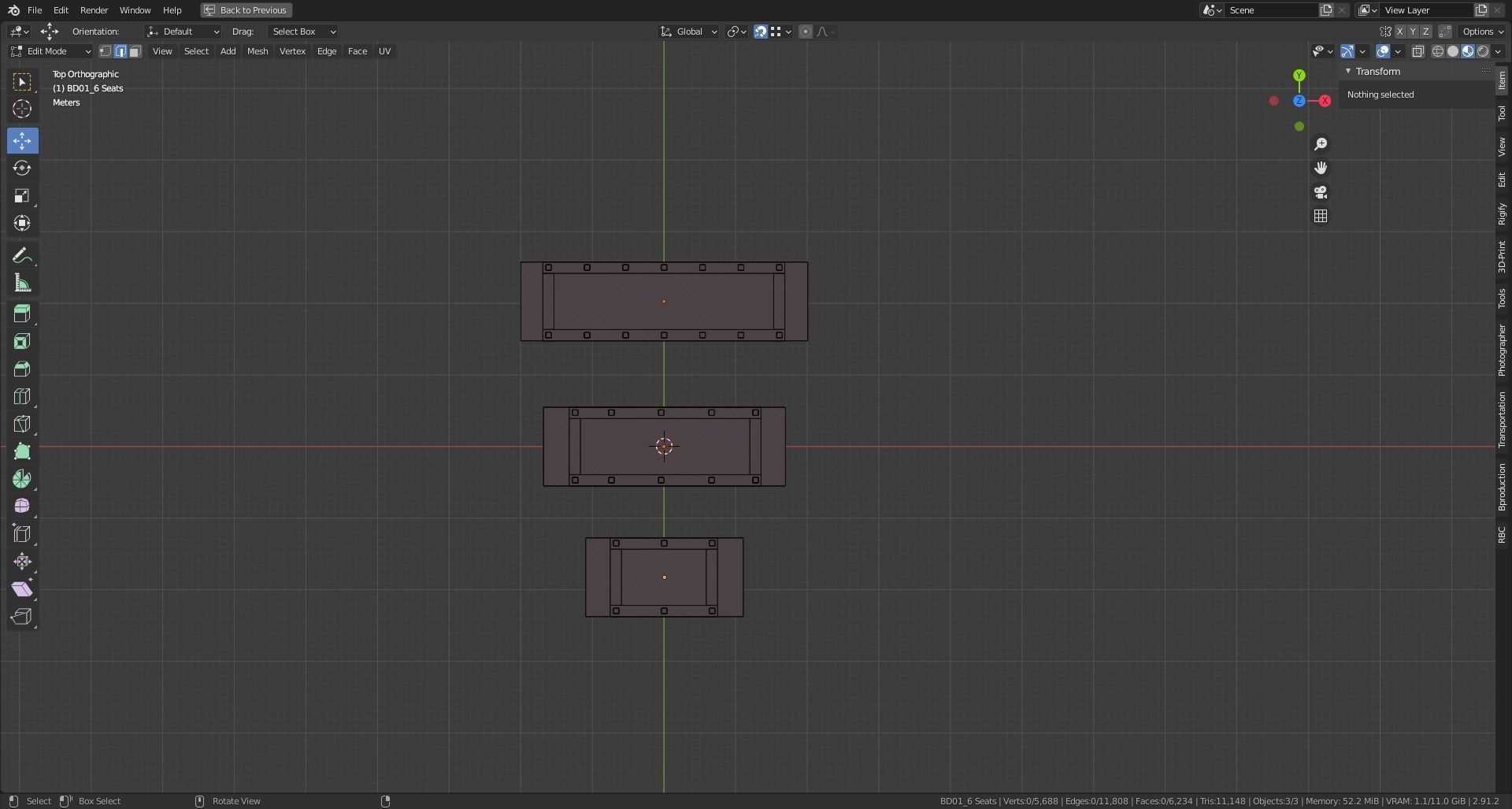1512x809 pixels.
Task: Open the Orientation Default dropdown
Action: 183,32
